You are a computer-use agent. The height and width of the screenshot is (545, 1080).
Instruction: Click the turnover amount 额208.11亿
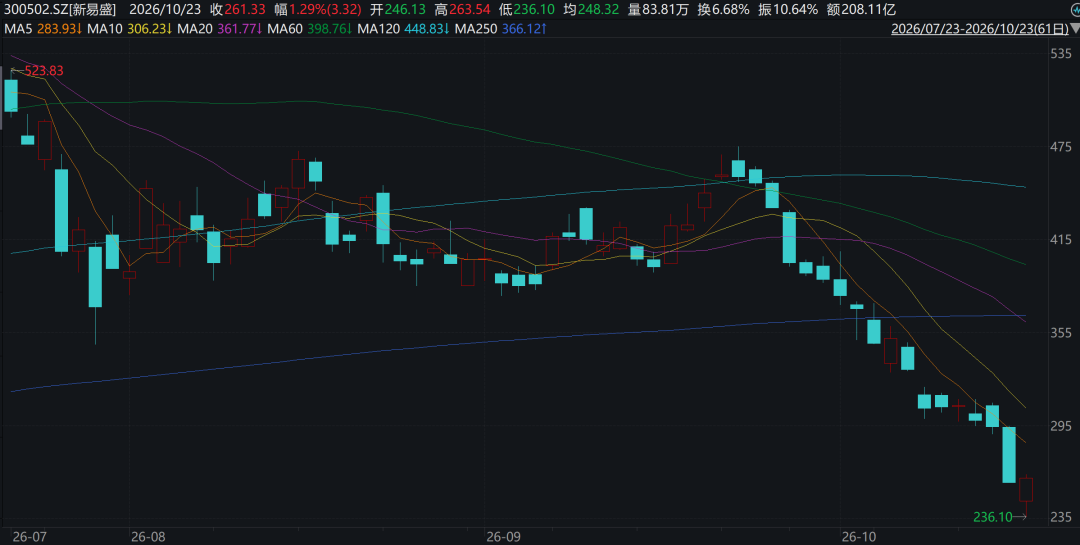tap(862, 10)
